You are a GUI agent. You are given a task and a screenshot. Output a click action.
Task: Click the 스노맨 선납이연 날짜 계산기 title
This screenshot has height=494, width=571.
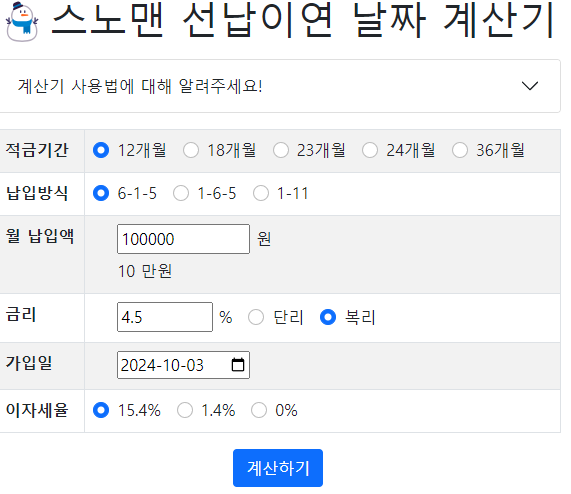(303, 21)
